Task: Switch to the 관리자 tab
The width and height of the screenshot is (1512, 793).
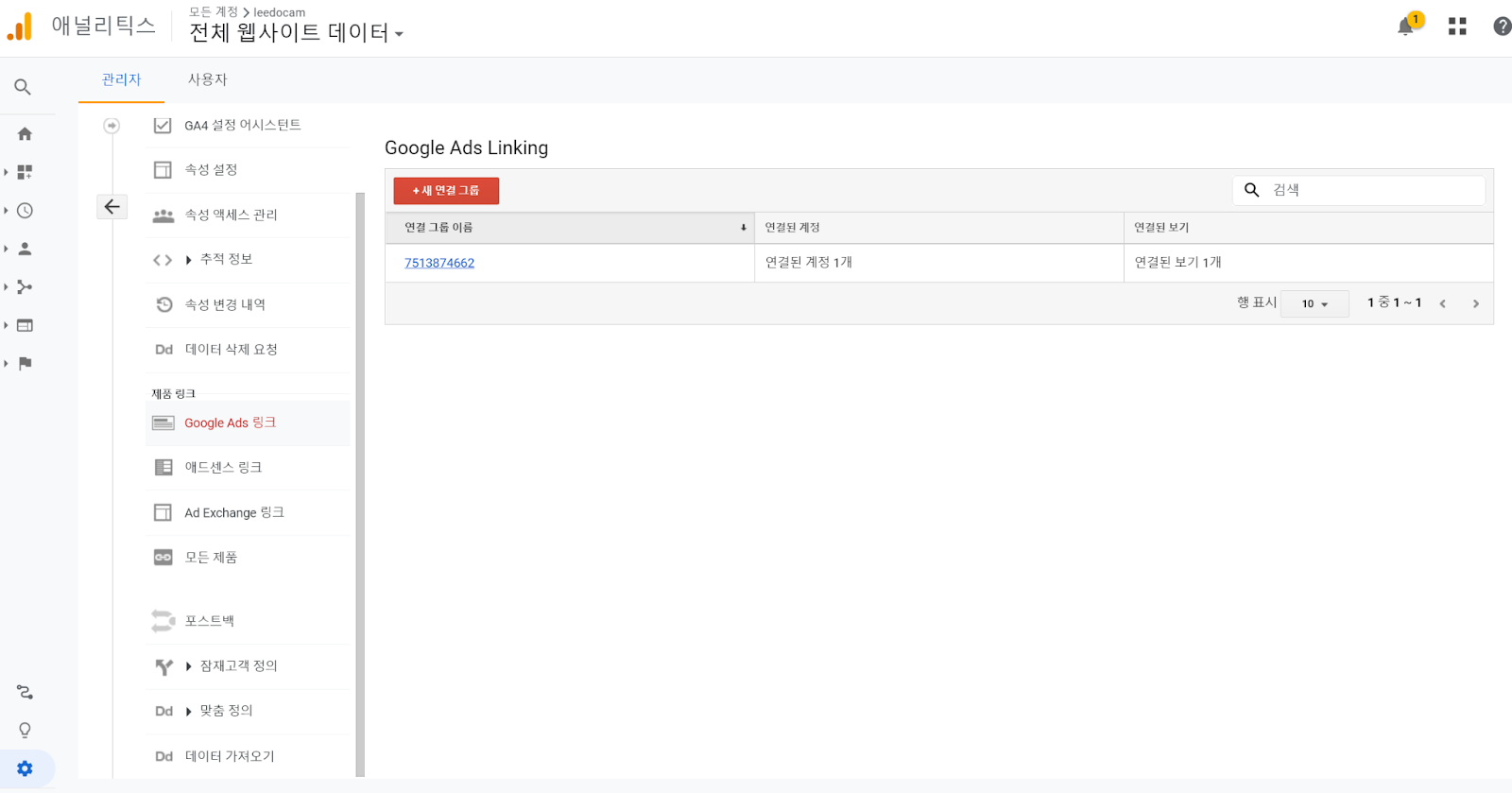Action: [121, 80]
